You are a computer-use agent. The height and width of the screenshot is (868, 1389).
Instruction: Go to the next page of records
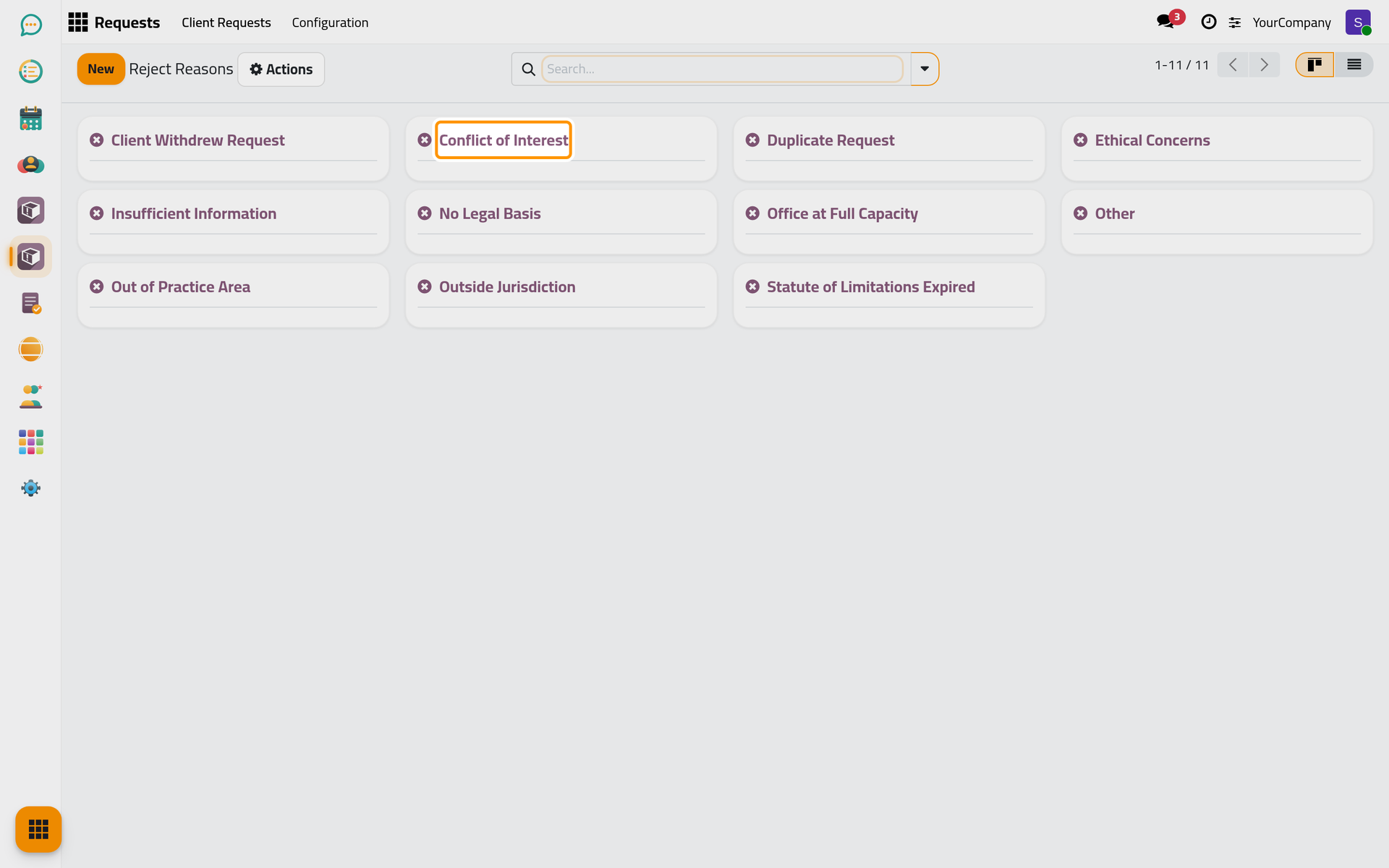pyautogui.click(x=1265, y=65)
